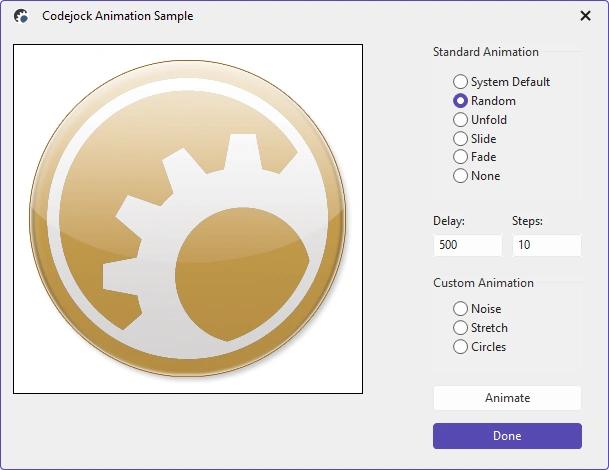This screenshot has width=609, height=470.
Task: Click the golden gear logo image
Action: (188, 219)
